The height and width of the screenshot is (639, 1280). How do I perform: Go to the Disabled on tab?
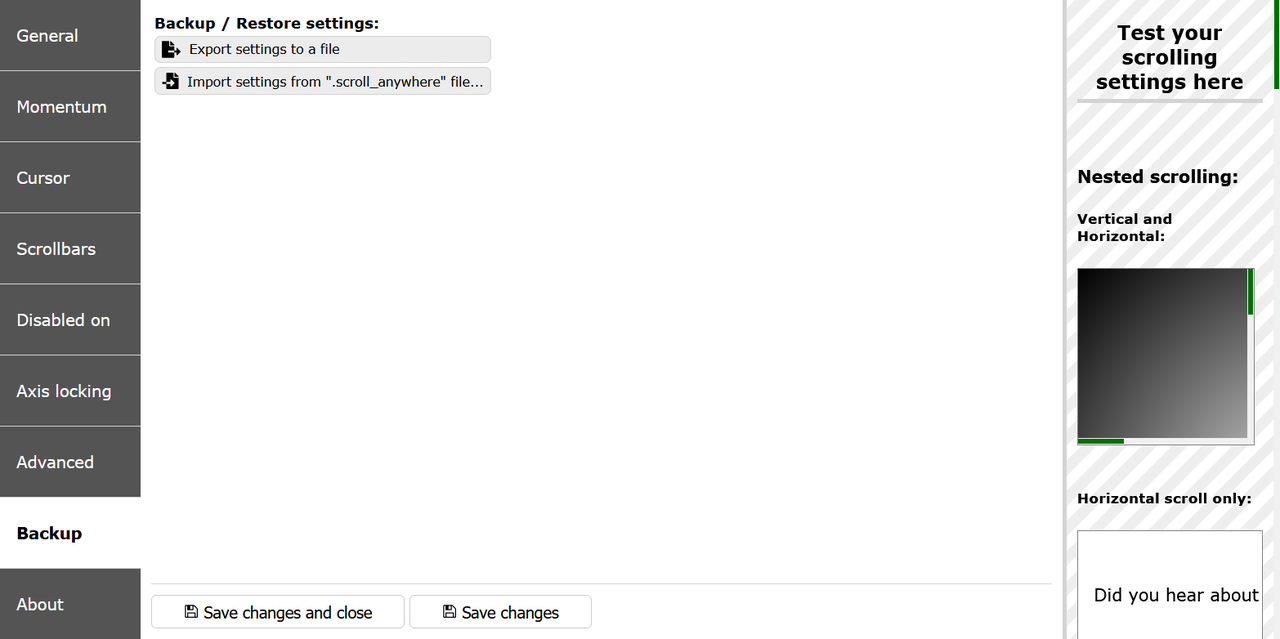[70, 319]
